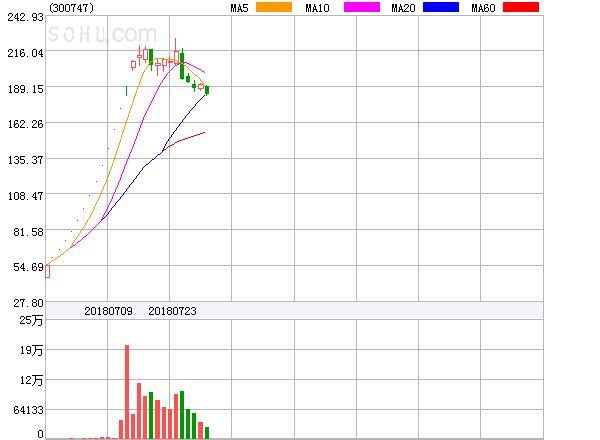Viewport: 600px width, 440px height.
Task: Click the orange MA5 legend swatch
Action: pos(274,7)
